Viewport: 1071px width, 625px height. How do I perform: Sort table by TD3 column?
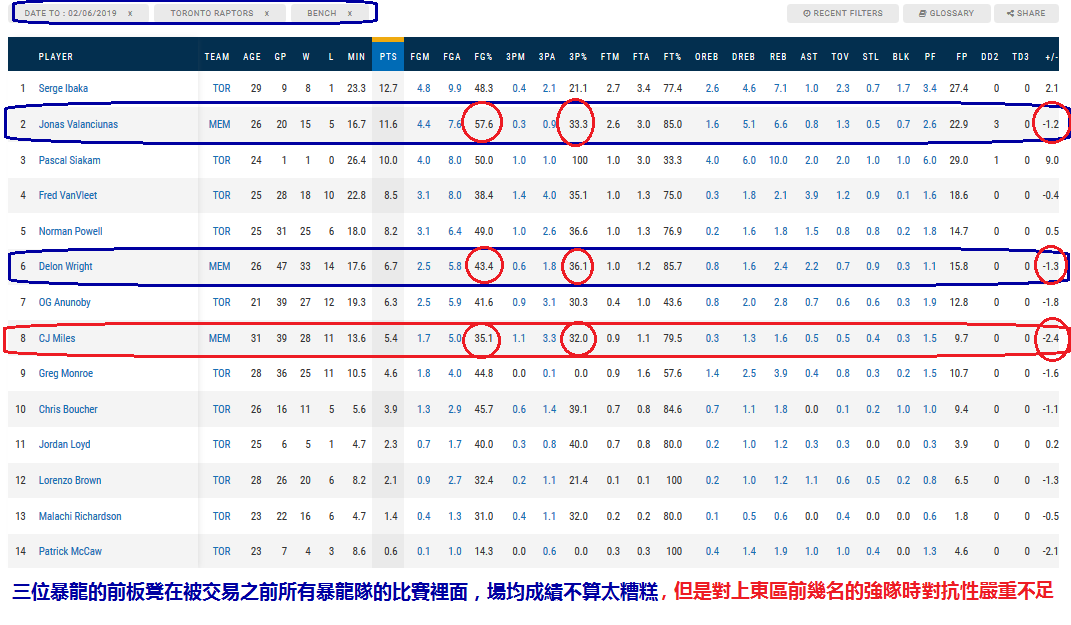[1020, 57]
